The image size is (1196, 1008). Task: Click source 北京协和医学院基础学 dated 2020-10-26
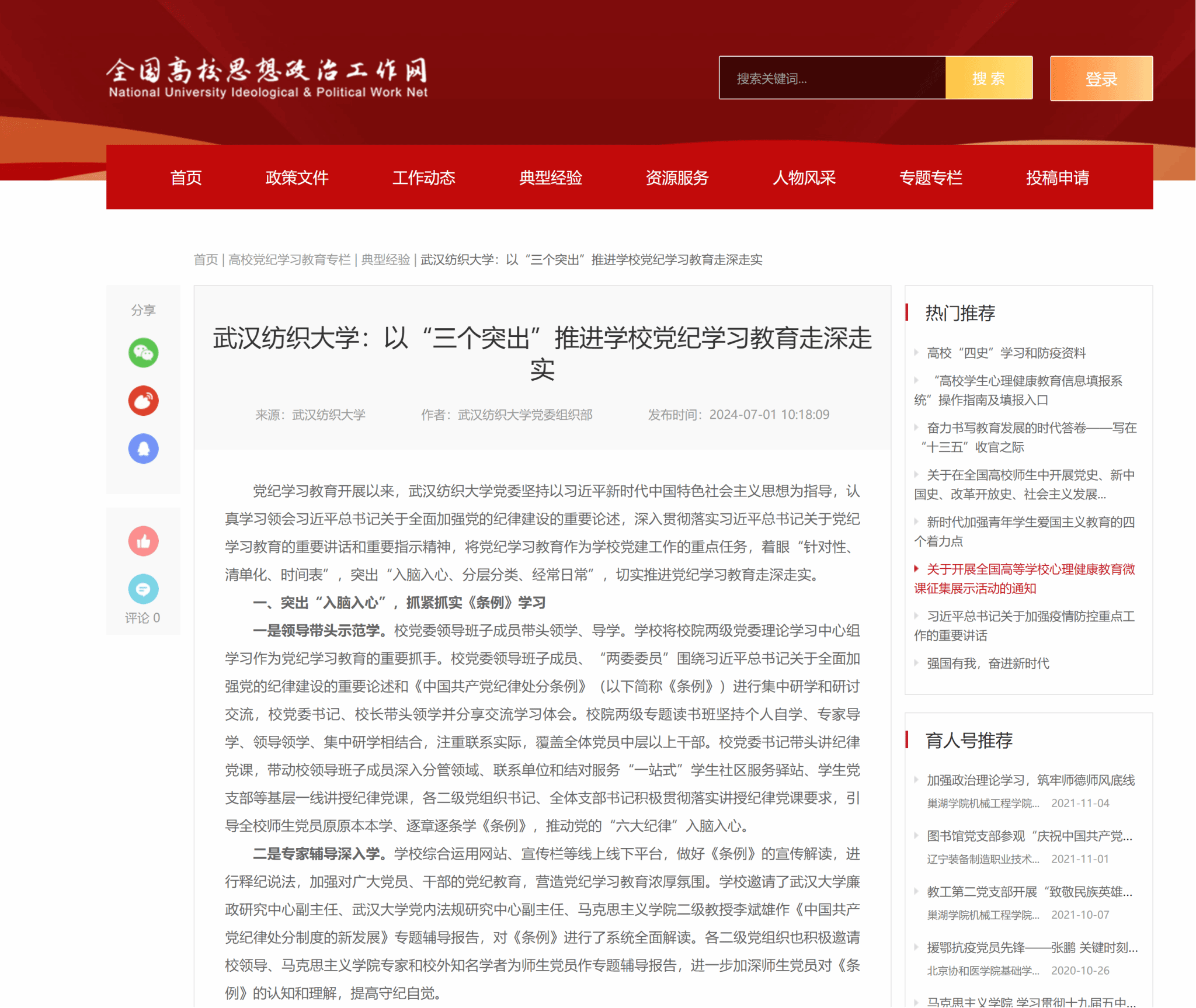pos(983,971)
